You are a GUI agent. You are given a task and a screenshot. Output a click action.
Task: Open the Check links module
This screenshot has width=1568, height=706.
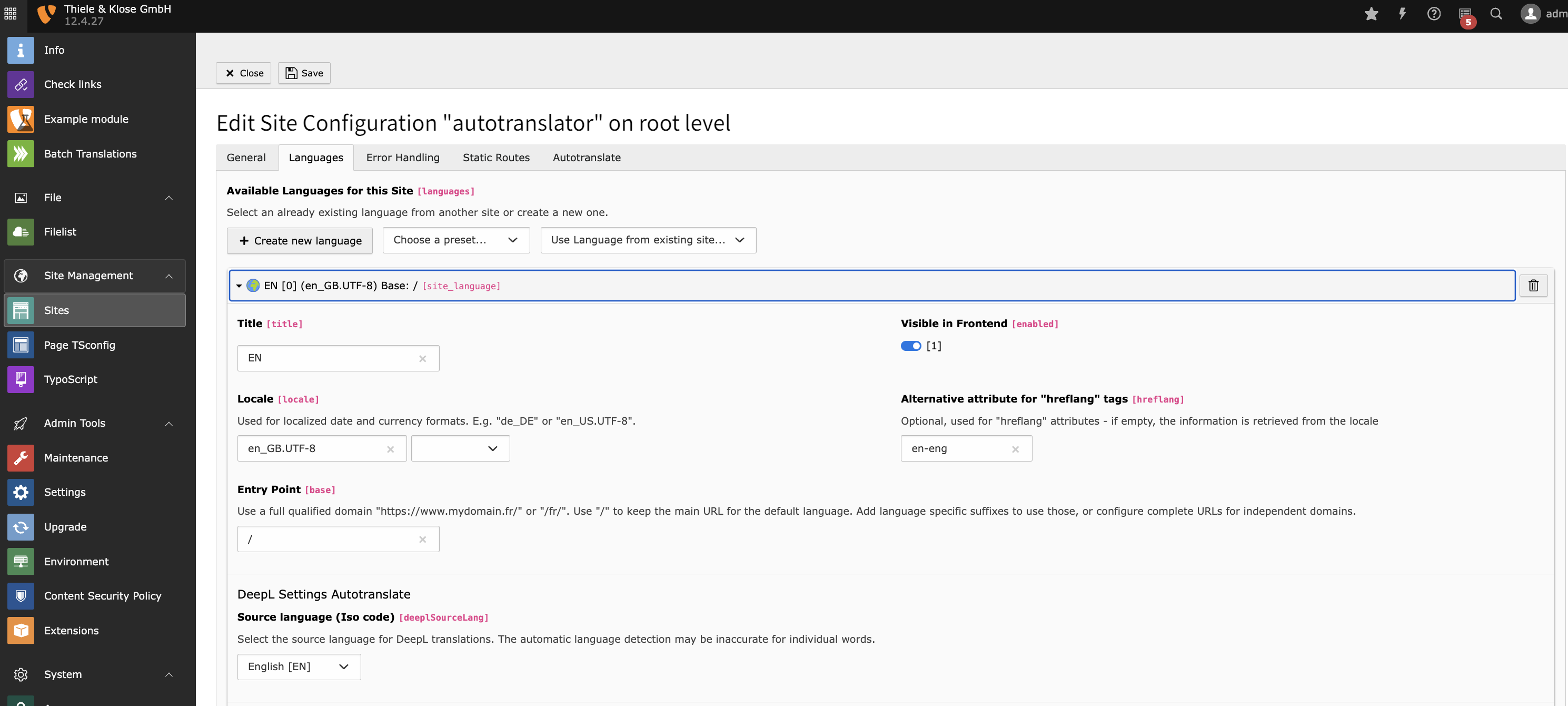[95, 84]
